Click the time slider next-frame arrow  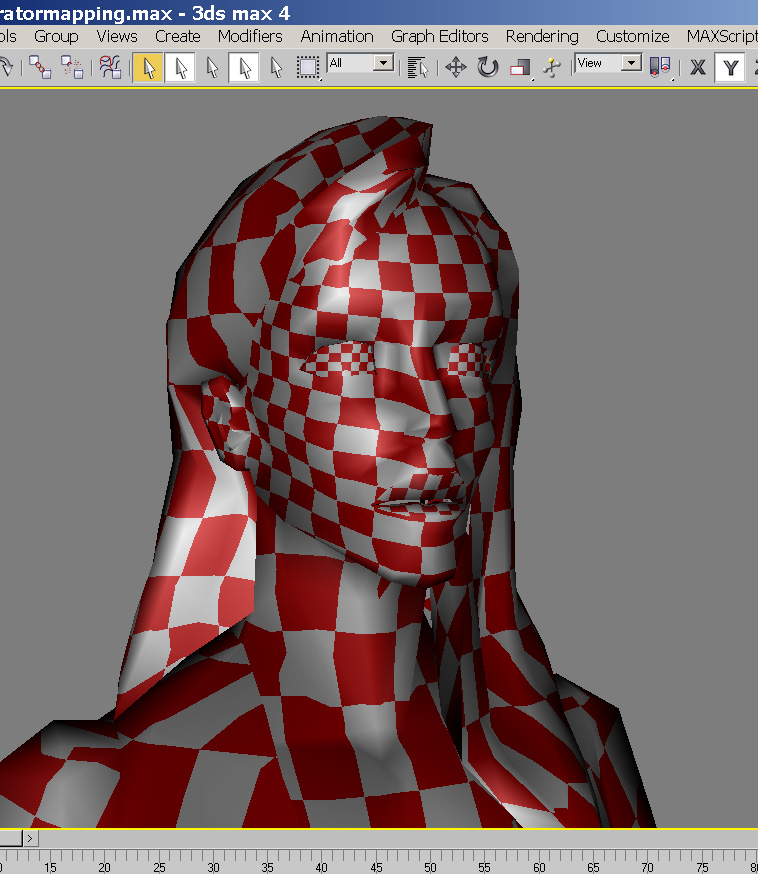(x=32, y=838)
